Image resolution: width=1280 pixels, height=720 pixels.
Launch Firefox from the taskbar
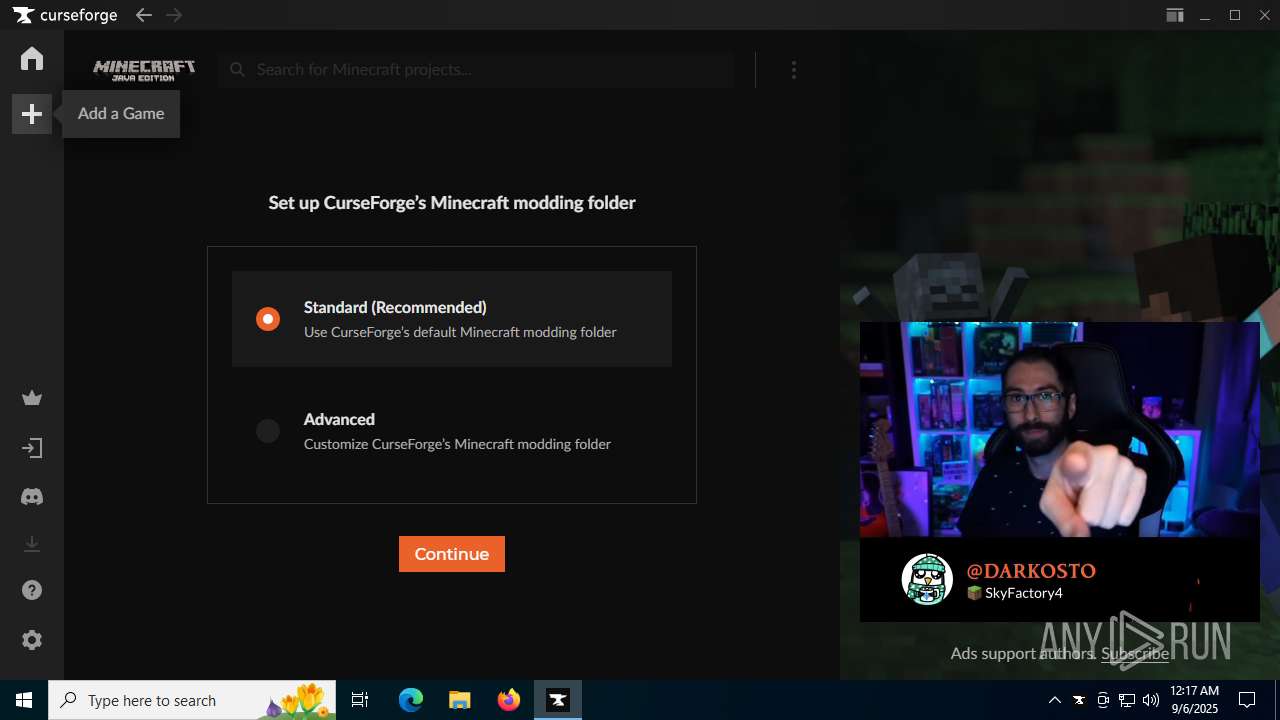tap(509, 700)
